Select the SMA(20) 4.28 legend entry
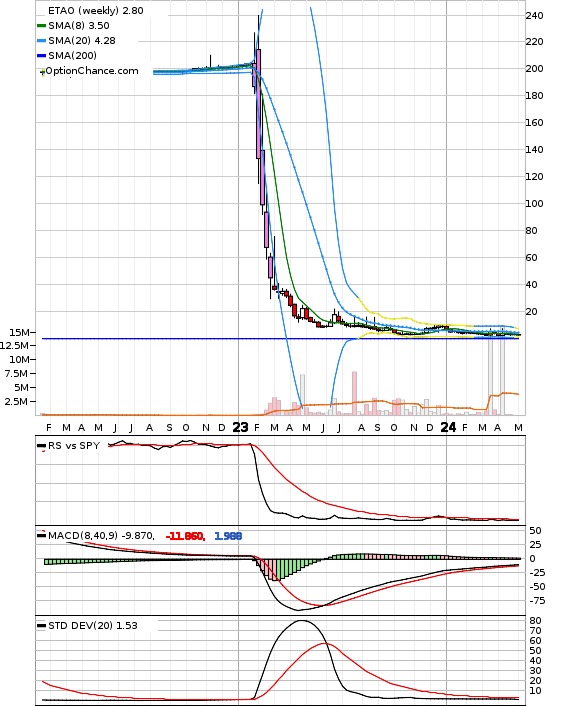 click(82, 41)
